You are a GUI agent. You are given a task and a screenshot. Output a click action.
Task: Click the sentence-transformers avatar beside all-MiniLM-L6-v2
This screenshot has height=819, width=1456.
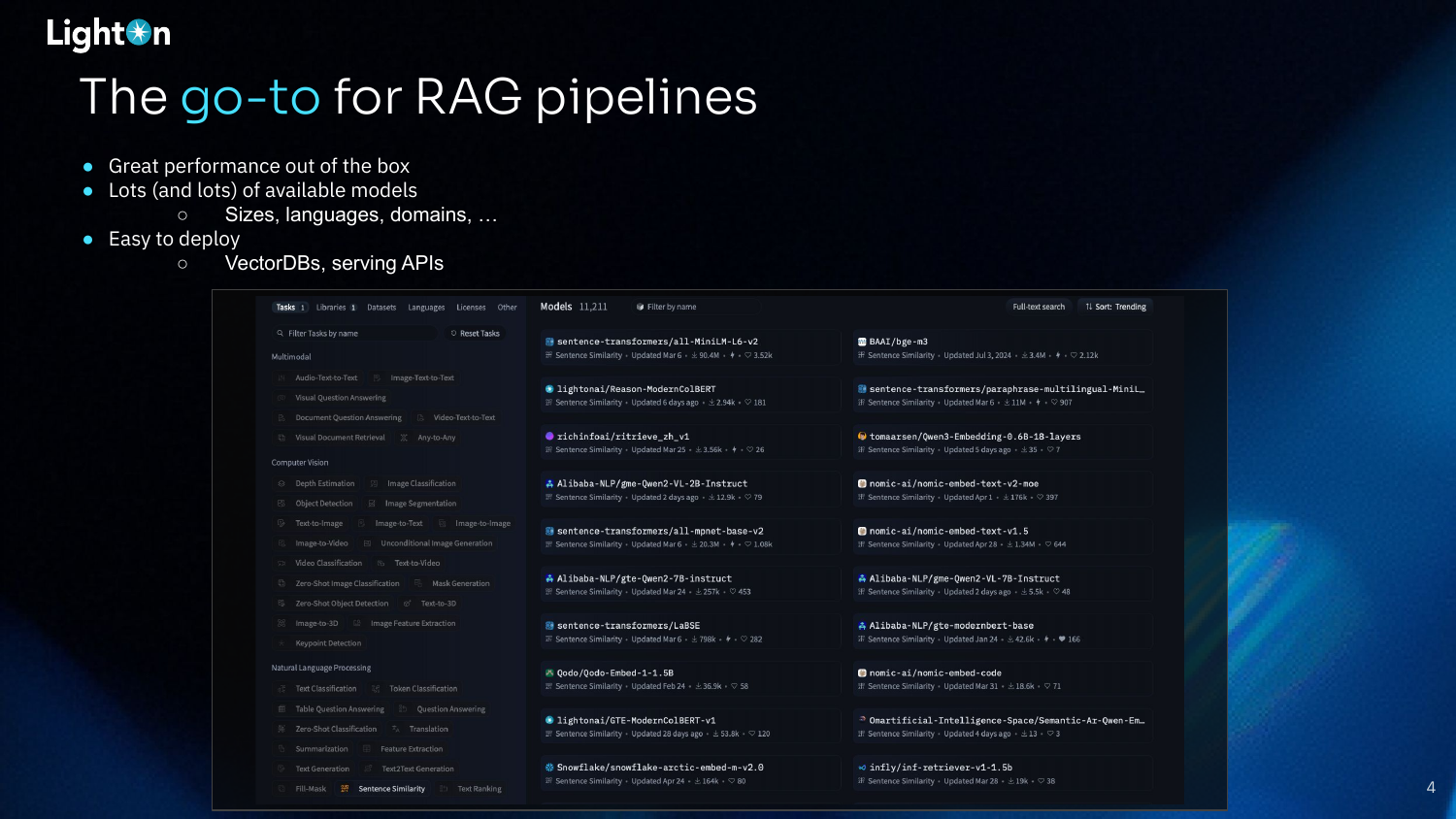[549, 342]
